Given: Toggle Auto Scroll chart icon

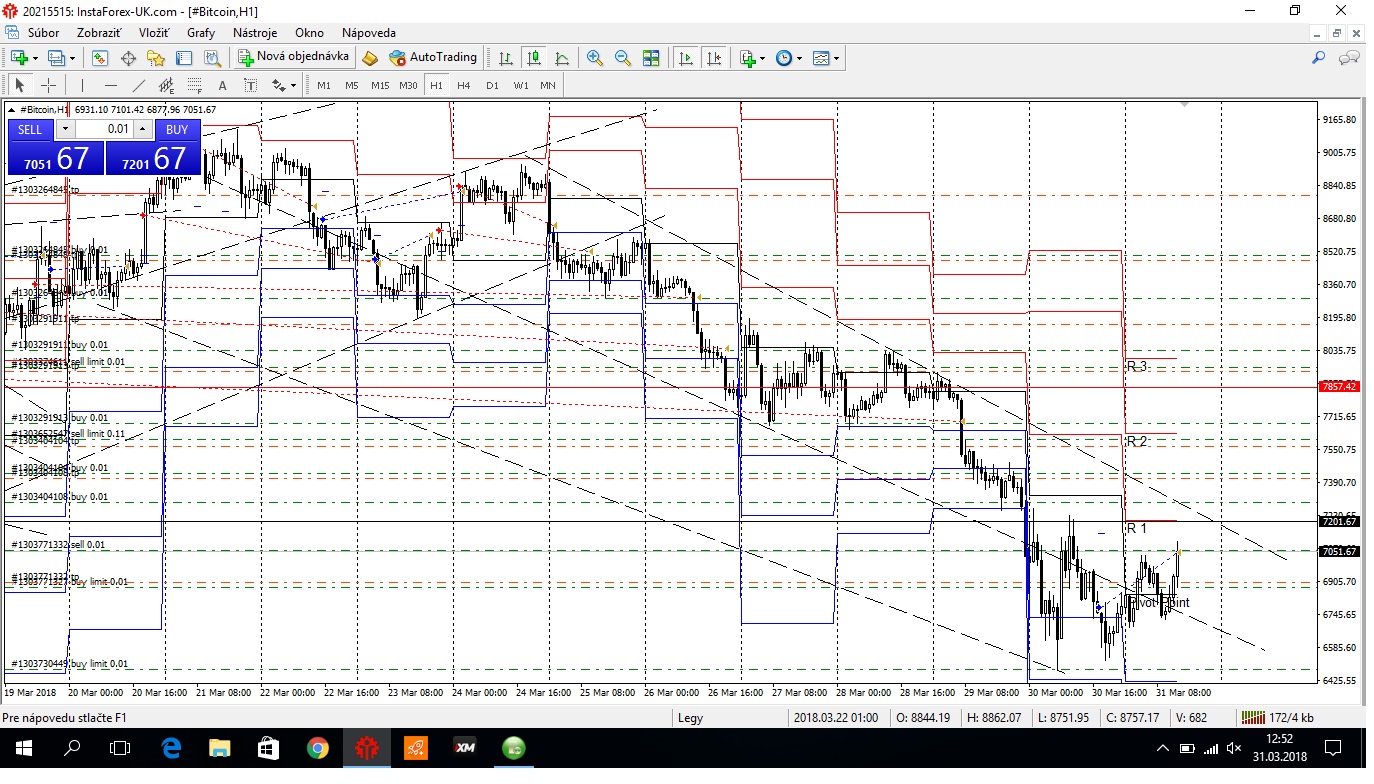Looking at the screenshot, I should (686, 58).
